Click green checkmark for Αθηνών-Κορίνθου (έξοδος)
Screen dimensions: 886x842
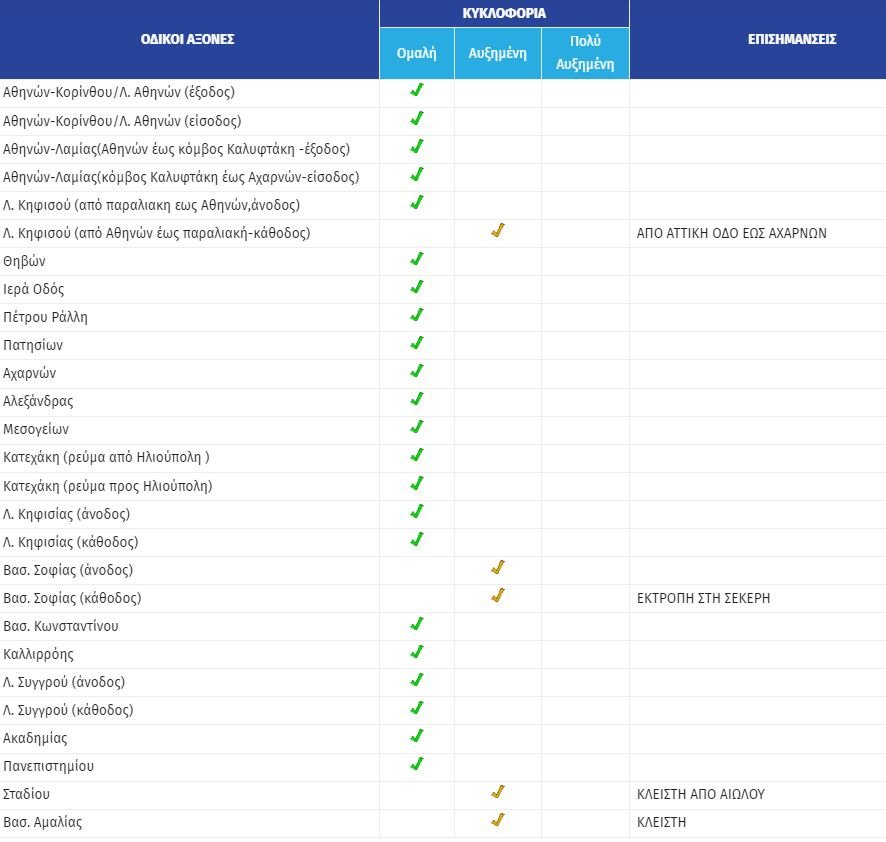[x=417, y=90]
